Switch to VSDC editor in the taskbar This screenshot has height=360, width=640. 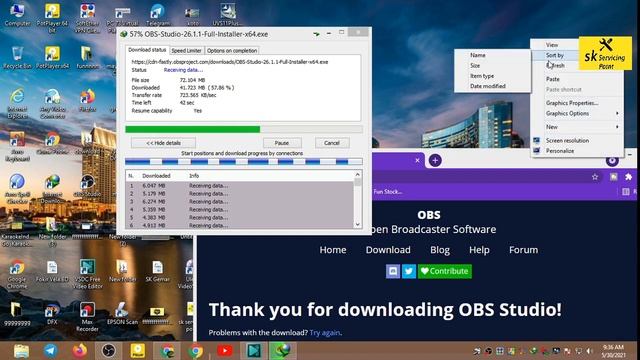click(253, 351)
